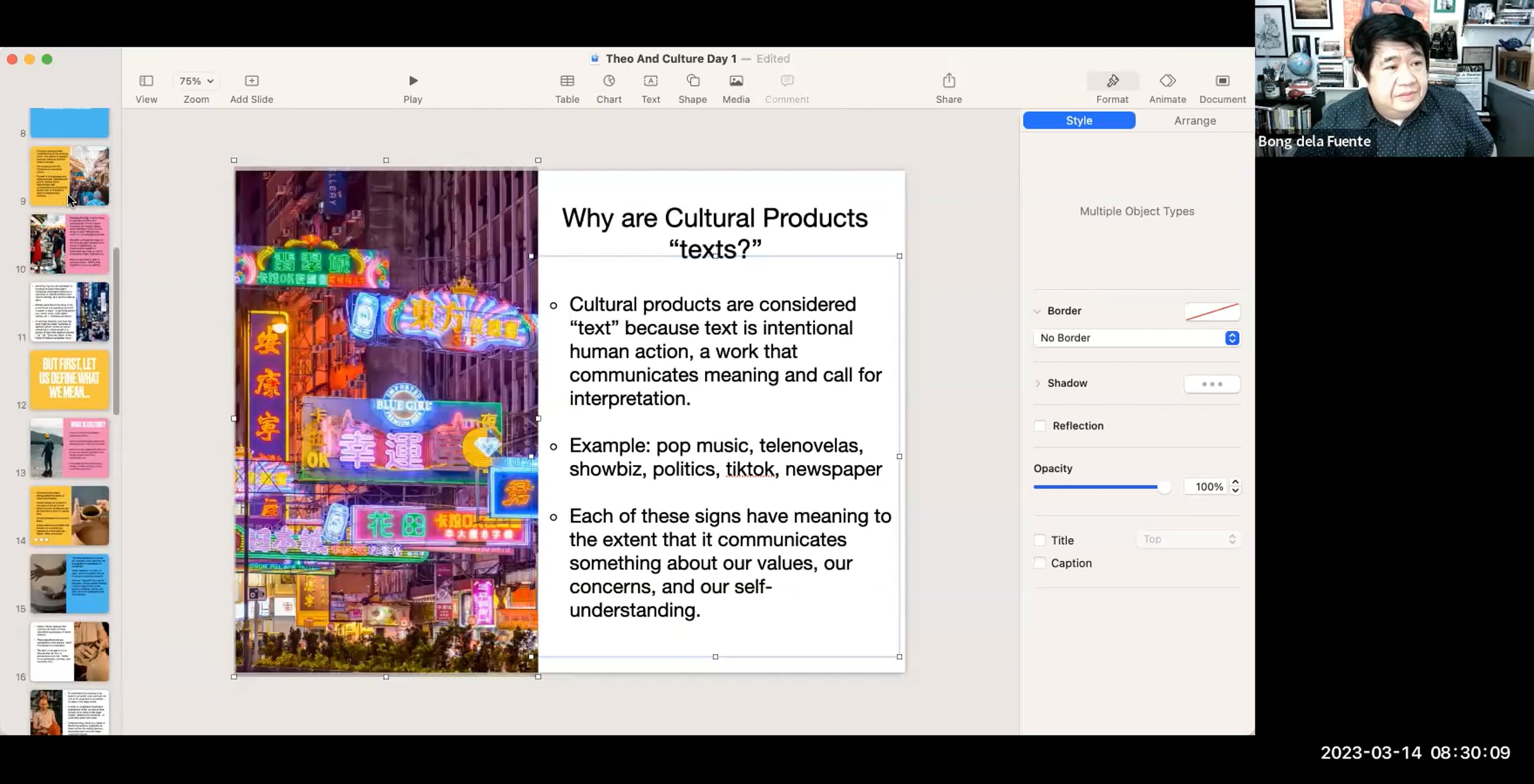Adjust the Opacity slider
The width and height of the screenshot is (1534, 784).
tap(1164, 488)
